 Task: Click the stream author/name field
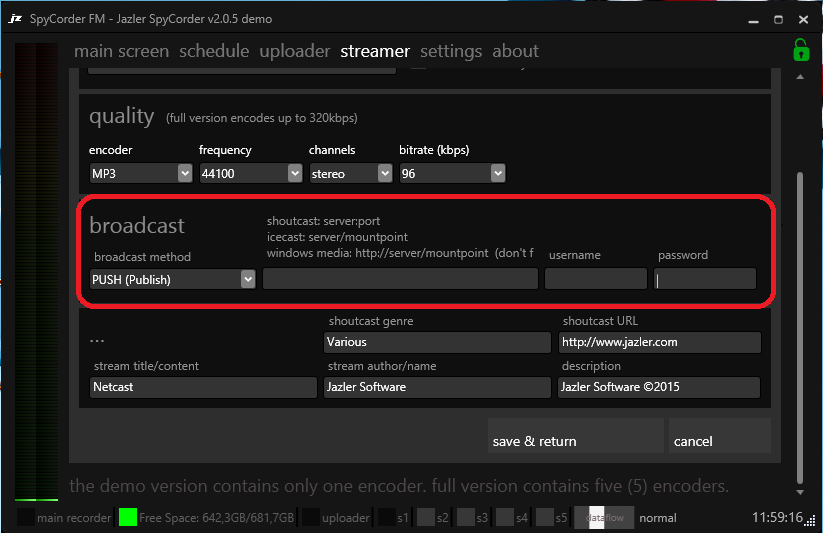[x=437, y=387]
